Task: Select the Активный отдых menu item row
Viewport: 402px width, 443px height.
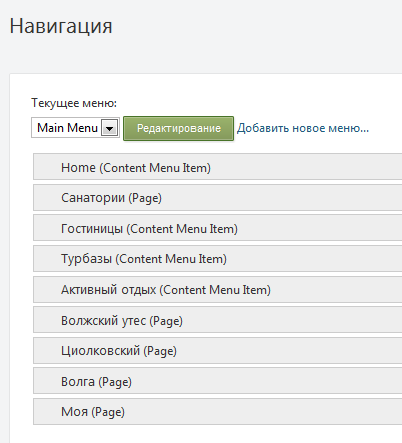Action: (217, 289)
